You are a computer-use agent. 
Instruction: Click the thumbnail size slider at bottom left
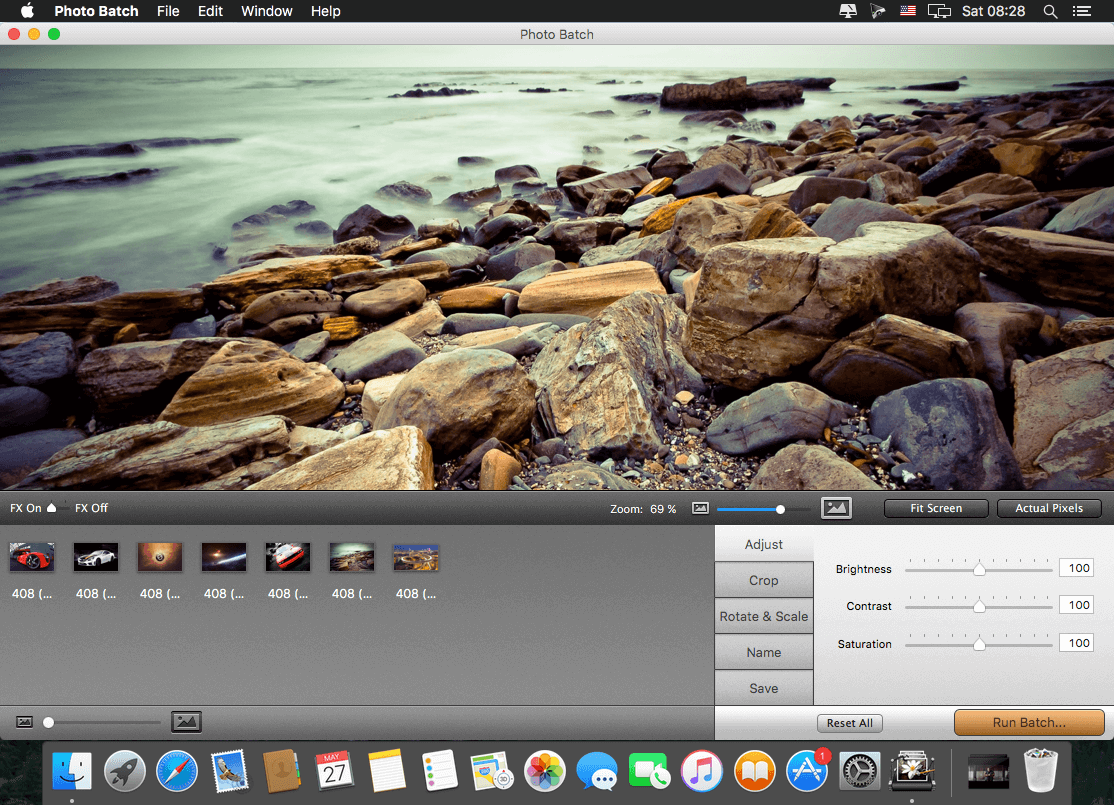pos(102,723)
